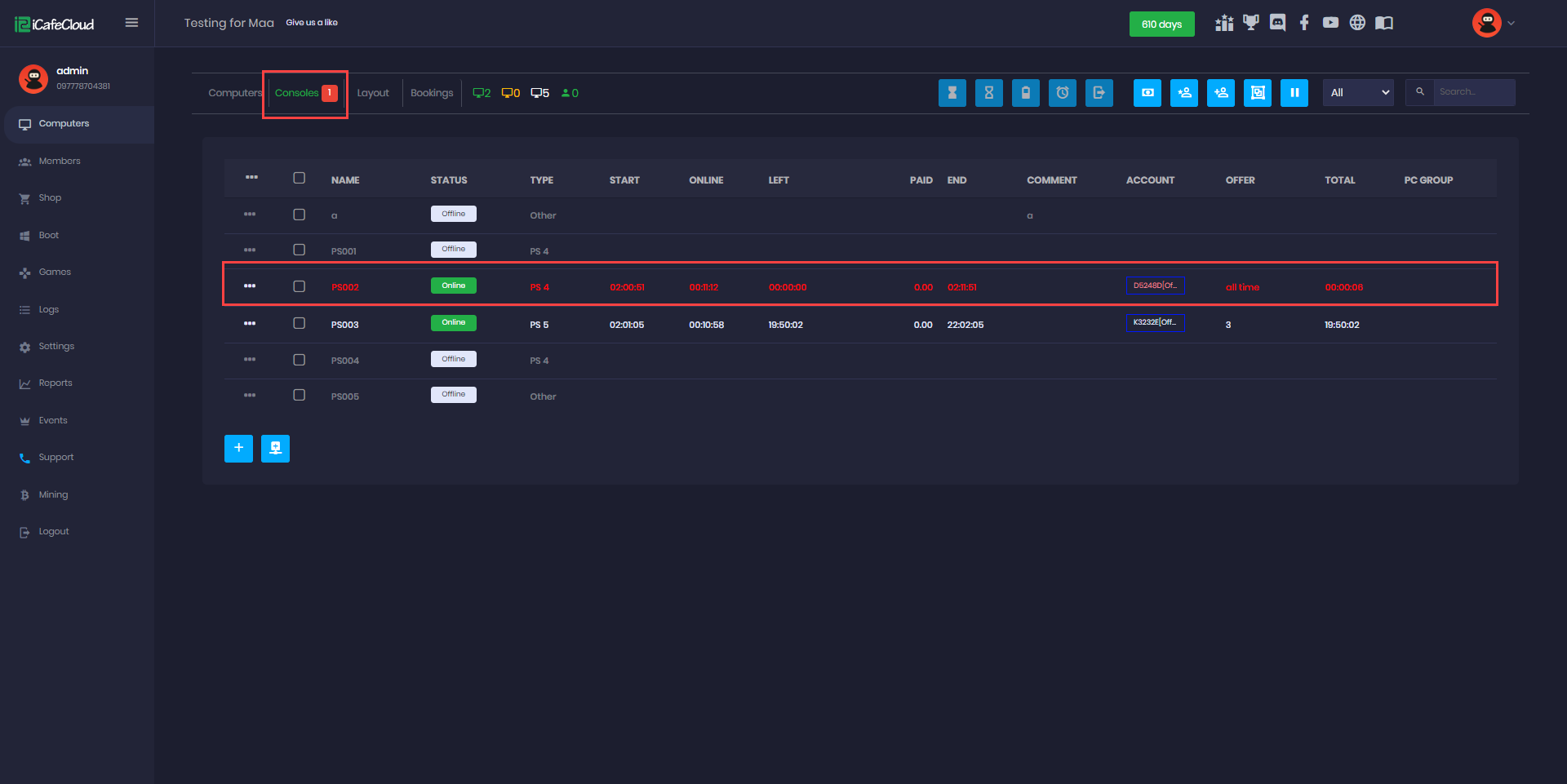Check the select-all checkbox in the table header
Image resolution: width=1567 pixels, height=784 pixels.
[300, 179]
